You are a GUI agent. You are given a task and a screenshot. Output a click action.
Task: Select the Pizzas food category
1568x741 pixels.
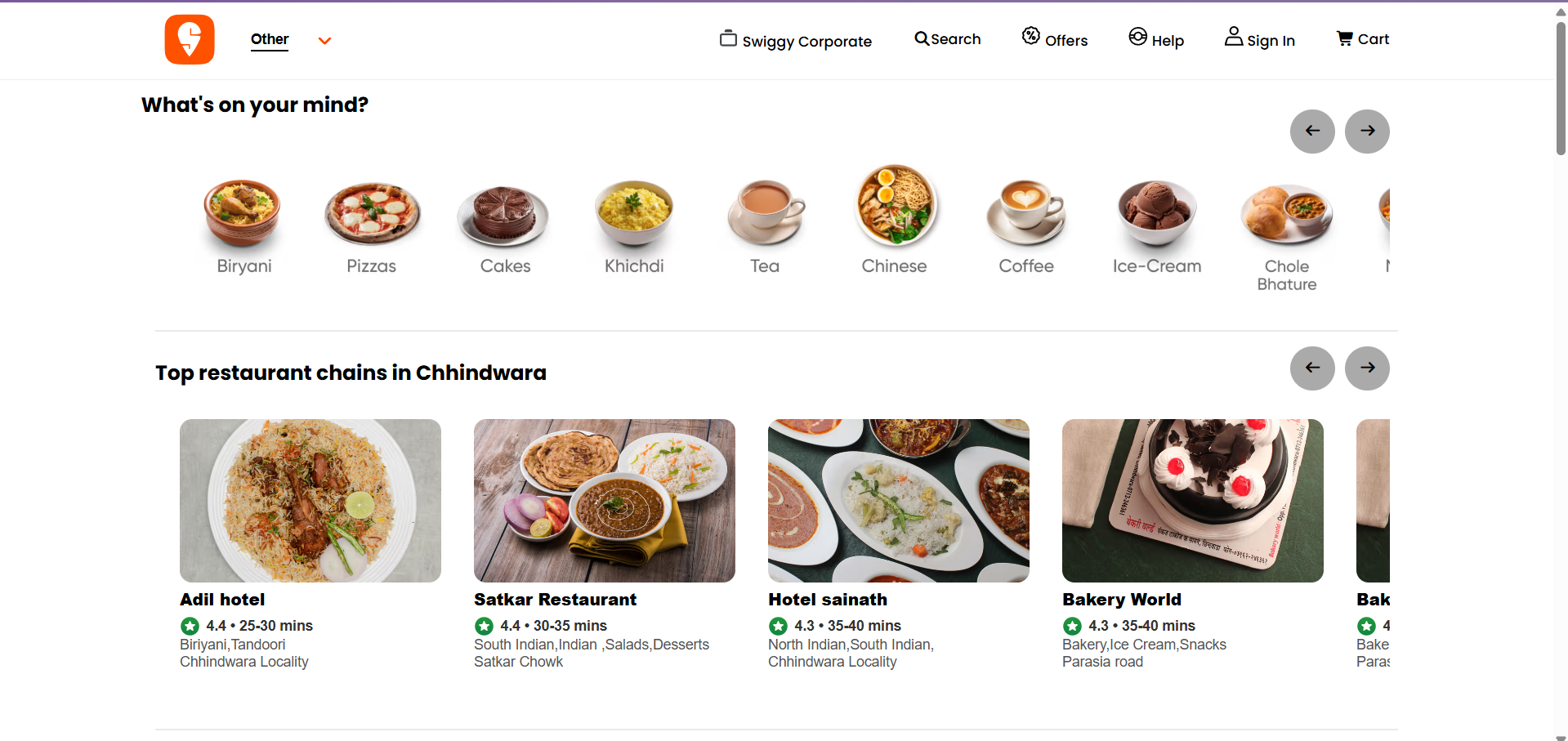pos(372,216)
